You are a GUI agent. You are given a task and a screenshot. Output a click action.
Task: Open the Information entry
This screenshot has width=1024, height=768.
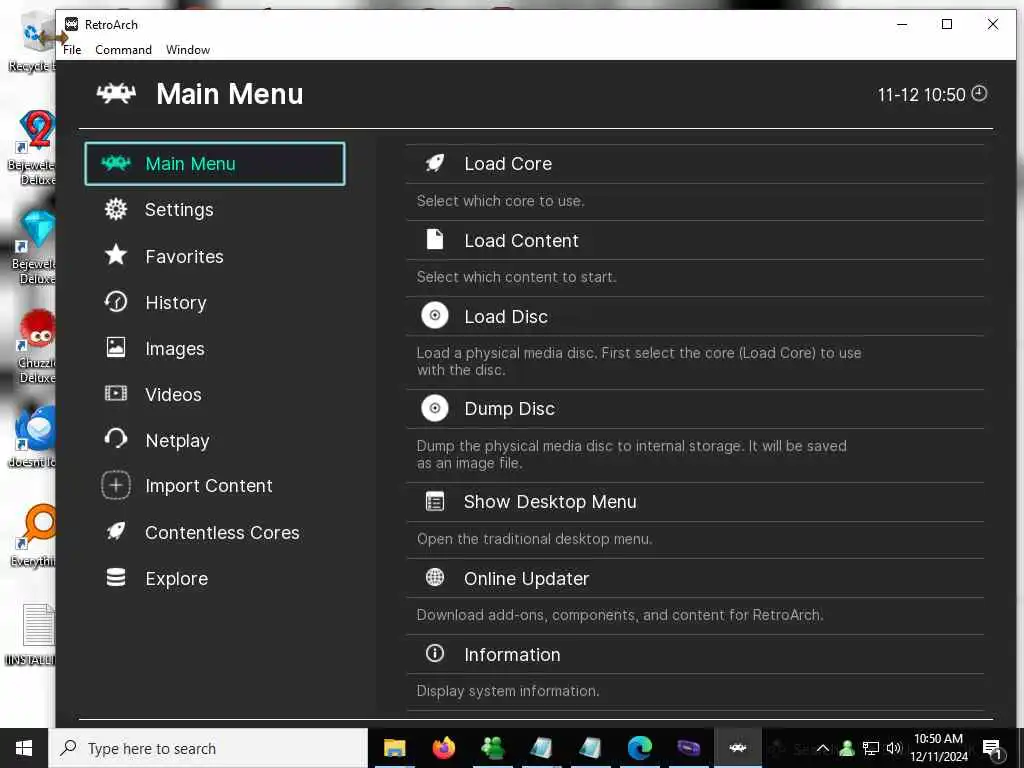point(695,654)
